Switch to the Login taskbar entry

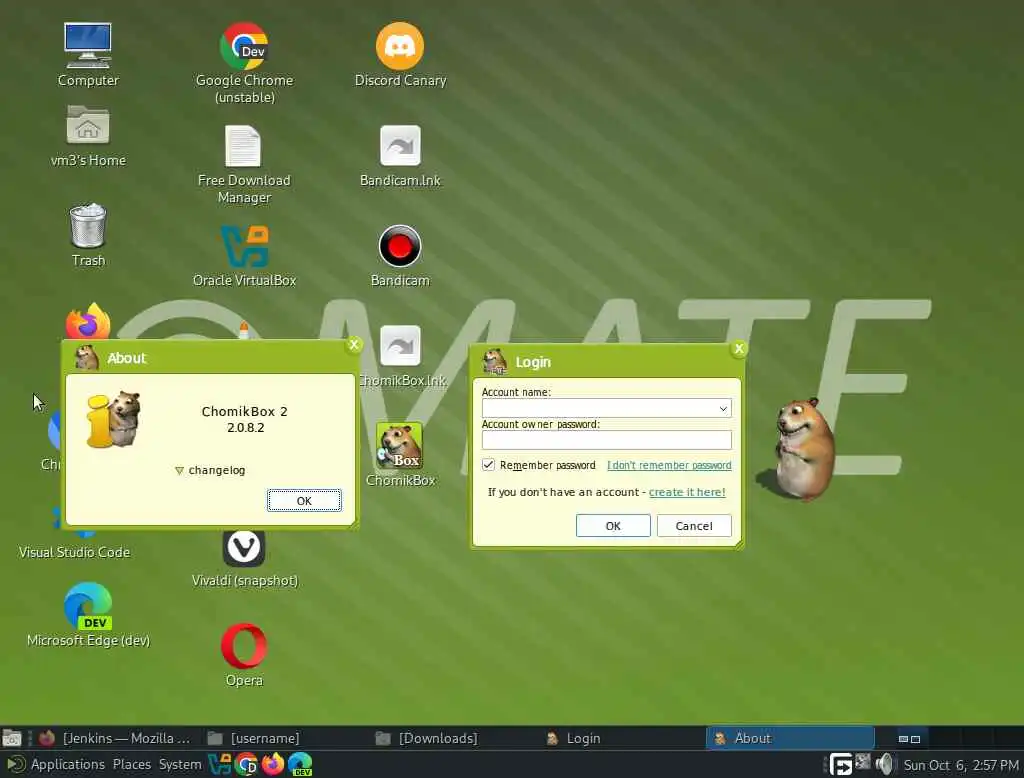click(622, 738)
